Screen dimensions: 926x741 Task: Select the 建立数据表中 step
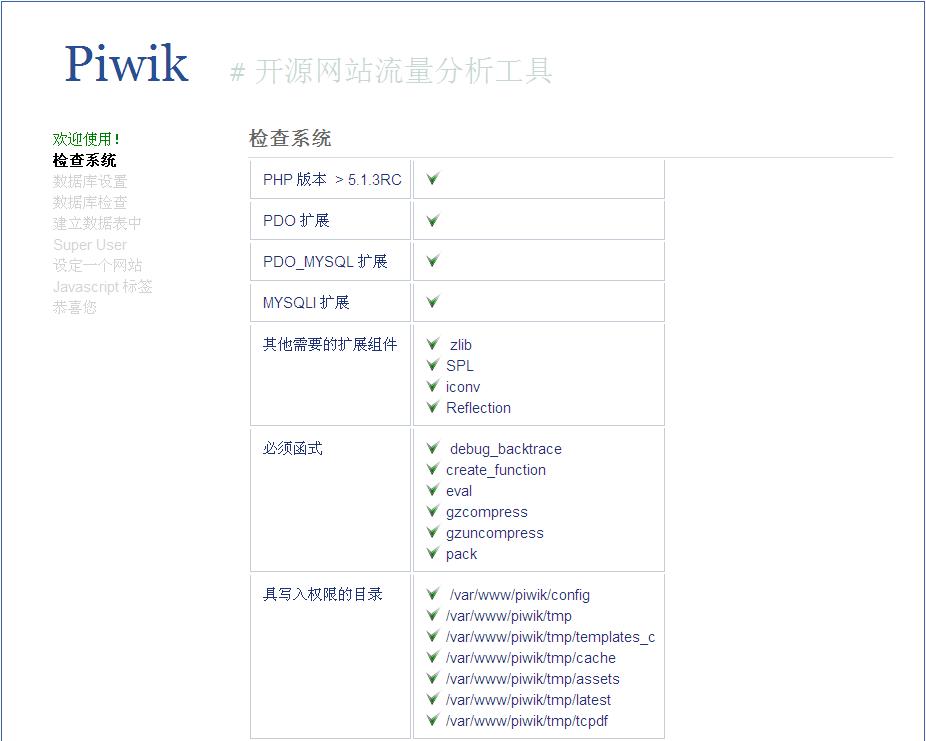(x=97, y=223)
